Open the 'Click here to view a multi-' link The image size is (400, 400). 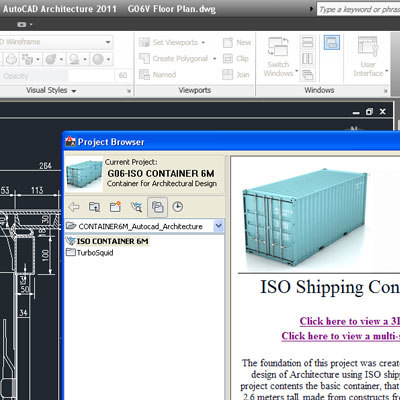click(x=340, y=336)
